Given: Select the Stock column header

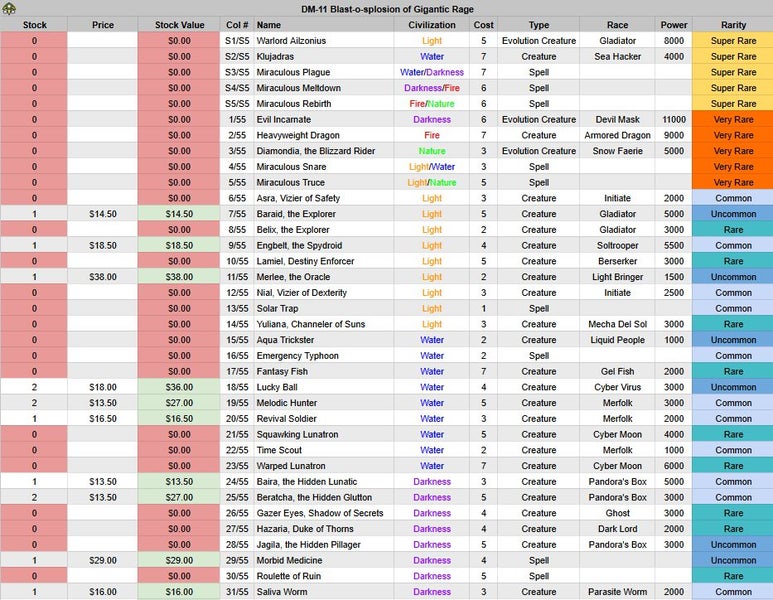Looking at the screenshot, I should tap(34, 25).
